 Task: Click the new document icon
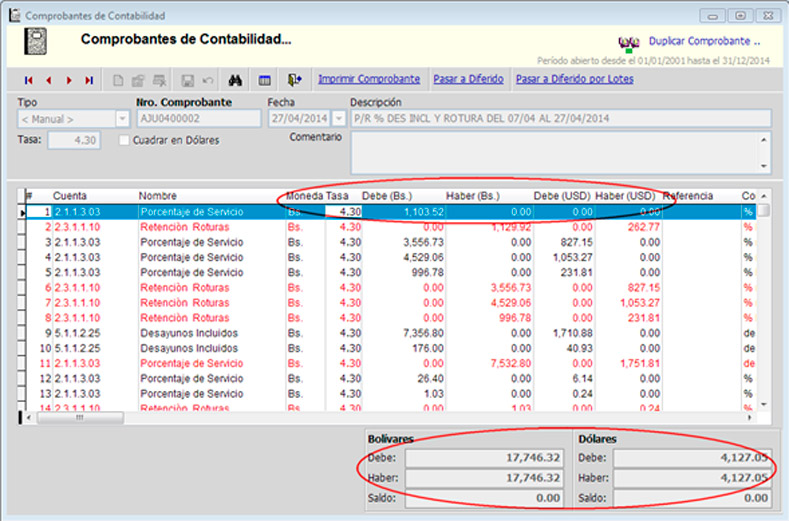(x=118, y=80)
